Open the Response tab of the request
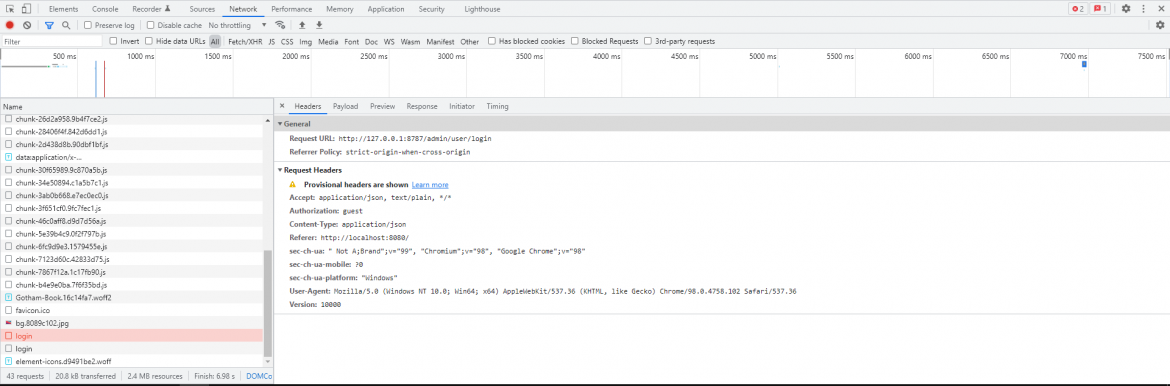The height and width of the screenshot is (386, 1170). 422,106
